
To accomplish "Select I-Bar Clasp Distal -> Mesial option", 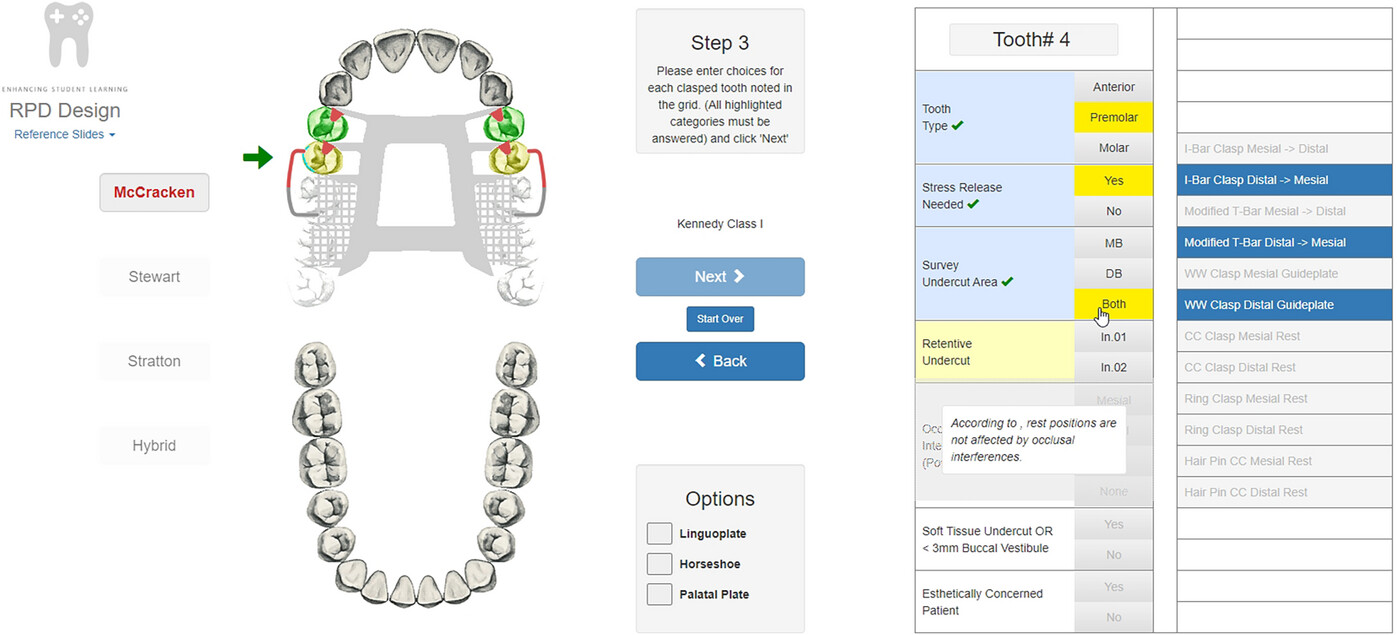I will point(1284,180).
